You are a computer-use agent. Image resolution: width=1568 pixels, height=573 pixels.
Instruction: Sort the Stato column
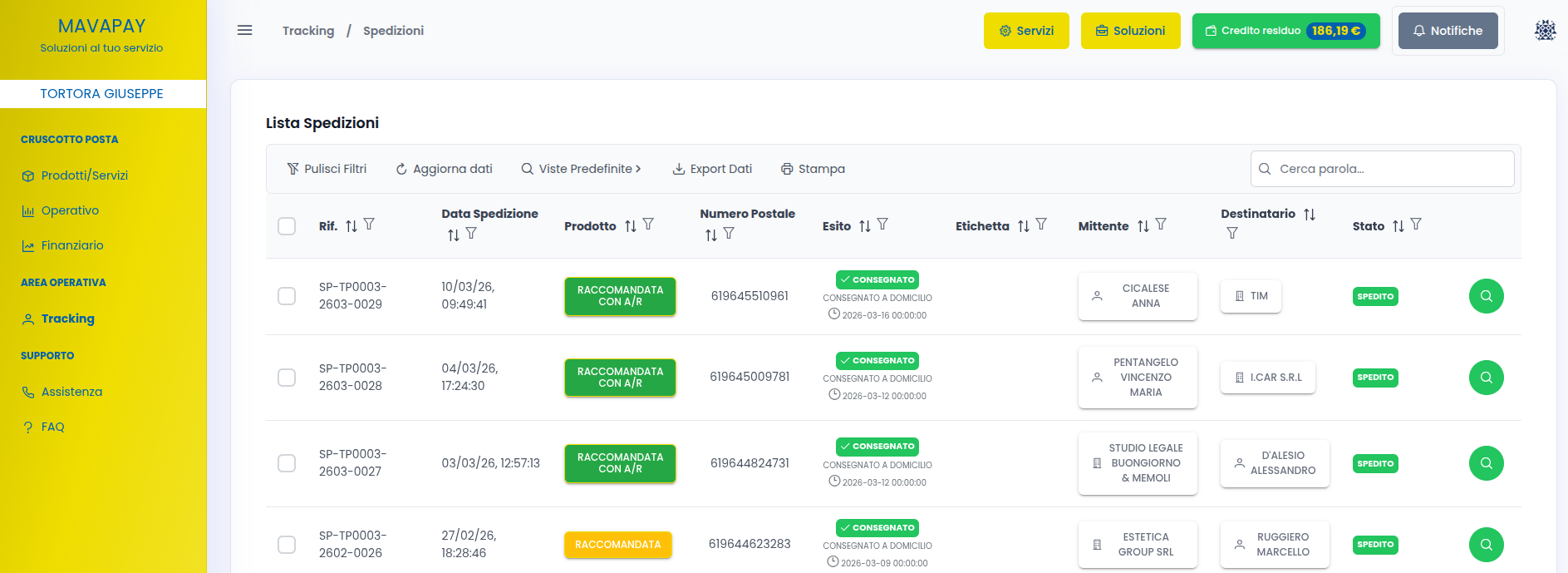pyautogui.click(x=1398, y=225)
